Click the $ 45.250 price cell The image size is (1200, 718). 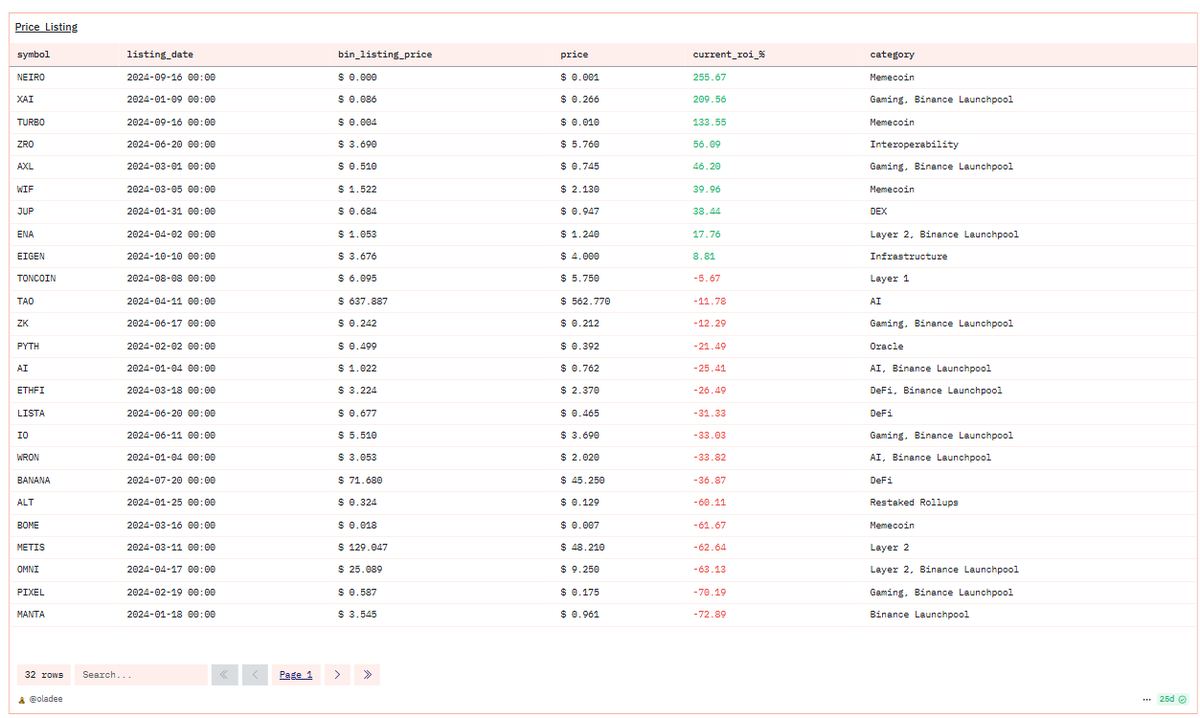pos(584,480)
